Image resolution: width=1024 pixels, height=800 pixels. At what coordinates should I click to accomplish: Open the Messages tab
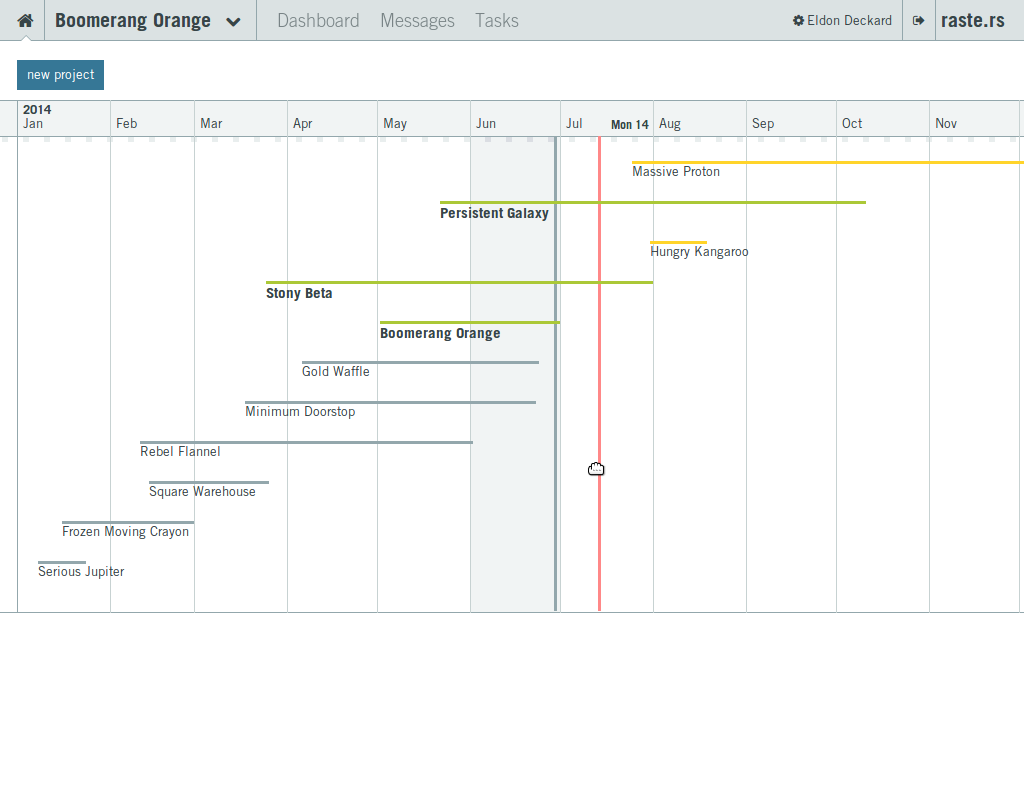417,20
